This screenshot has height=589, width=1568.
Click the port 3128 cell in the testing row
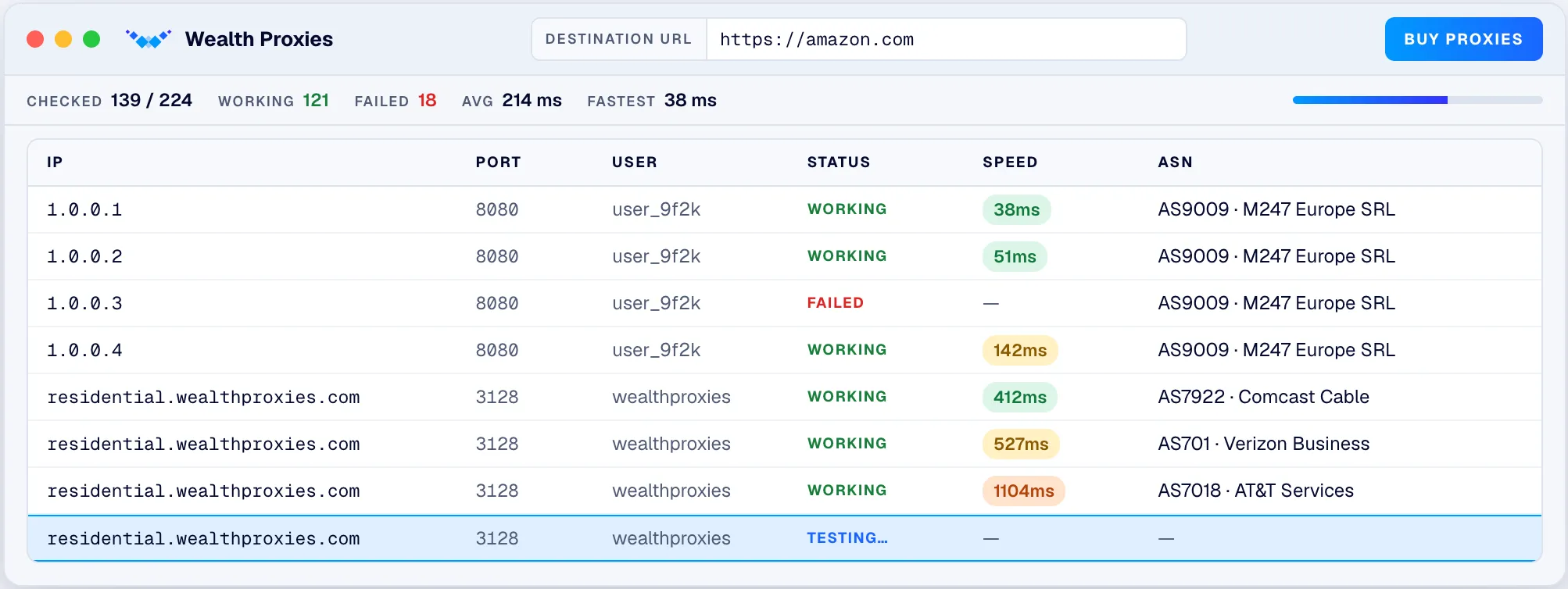click(x=497, y=538)
